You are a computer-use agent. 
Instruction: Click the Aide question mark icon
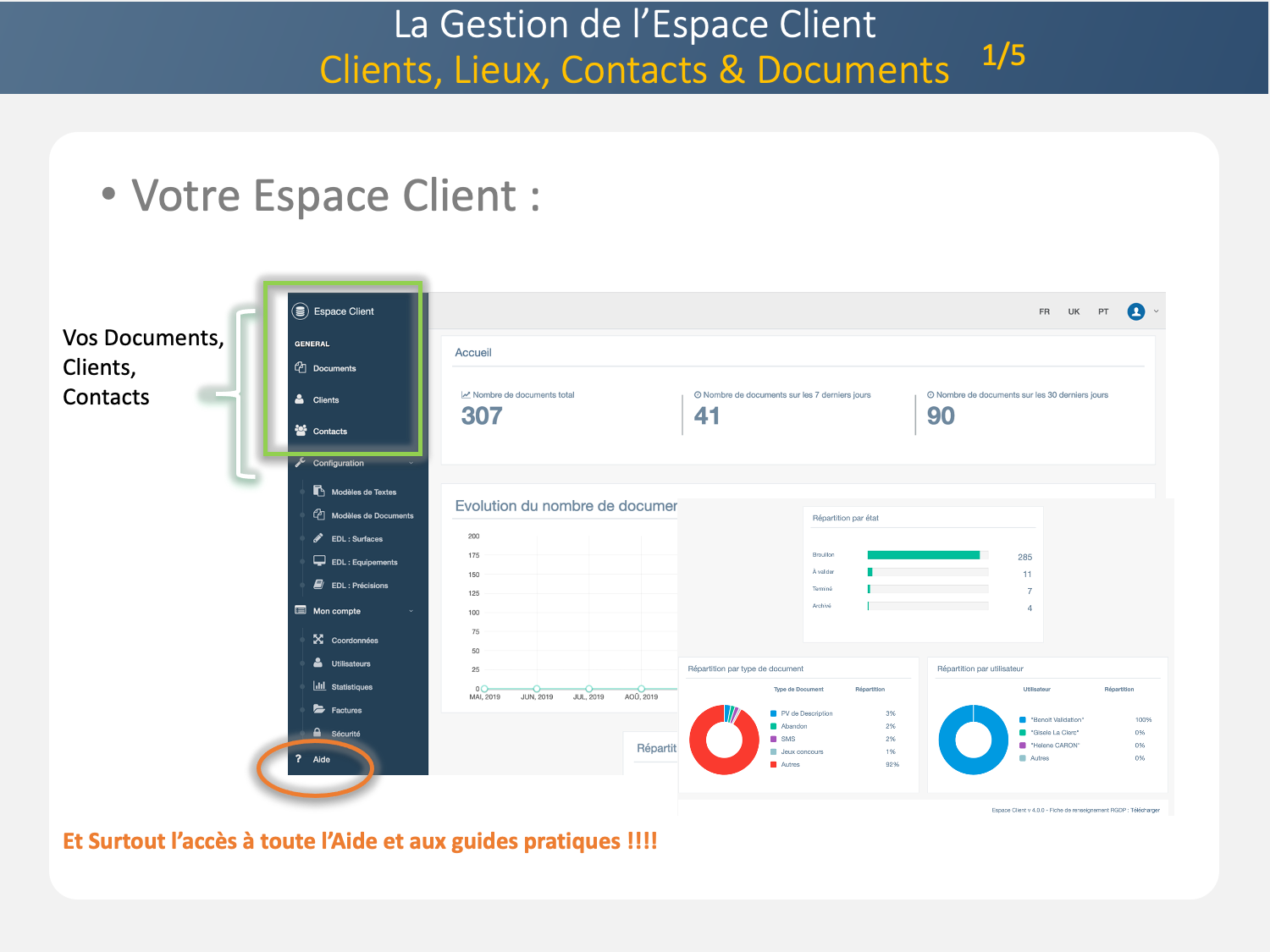[x=299, y=759]
